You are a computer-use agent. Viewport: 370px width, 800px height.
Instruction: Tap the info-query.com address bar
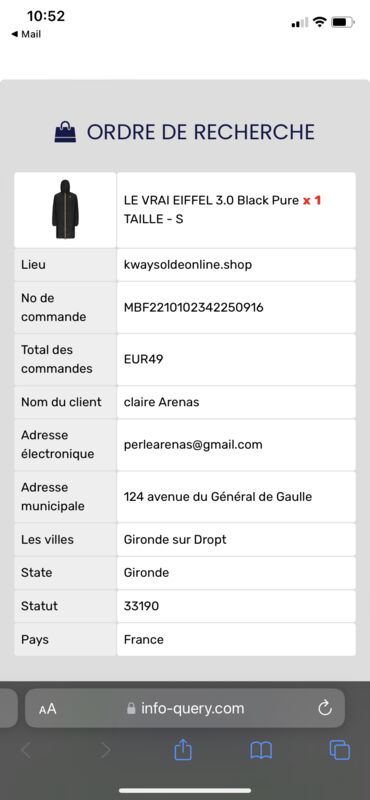point(185,708)
